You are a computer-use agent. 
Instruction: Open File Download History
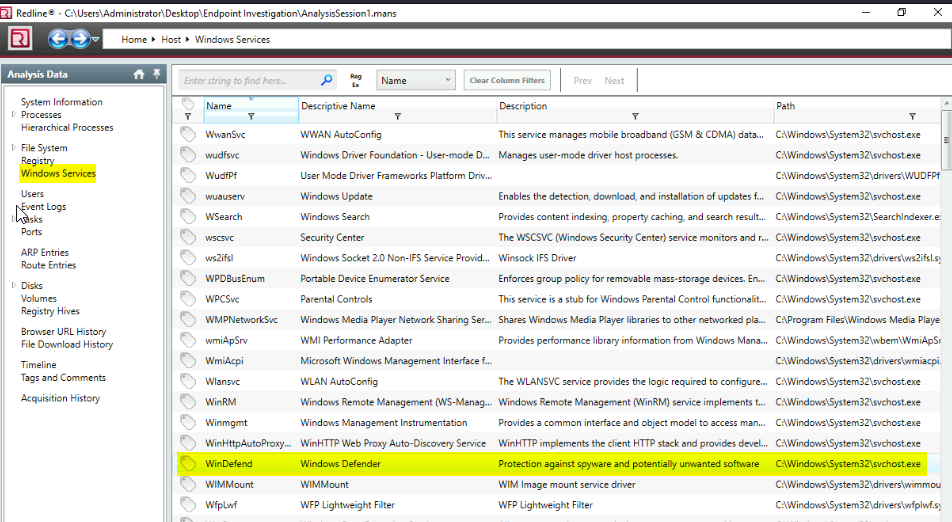67,344
